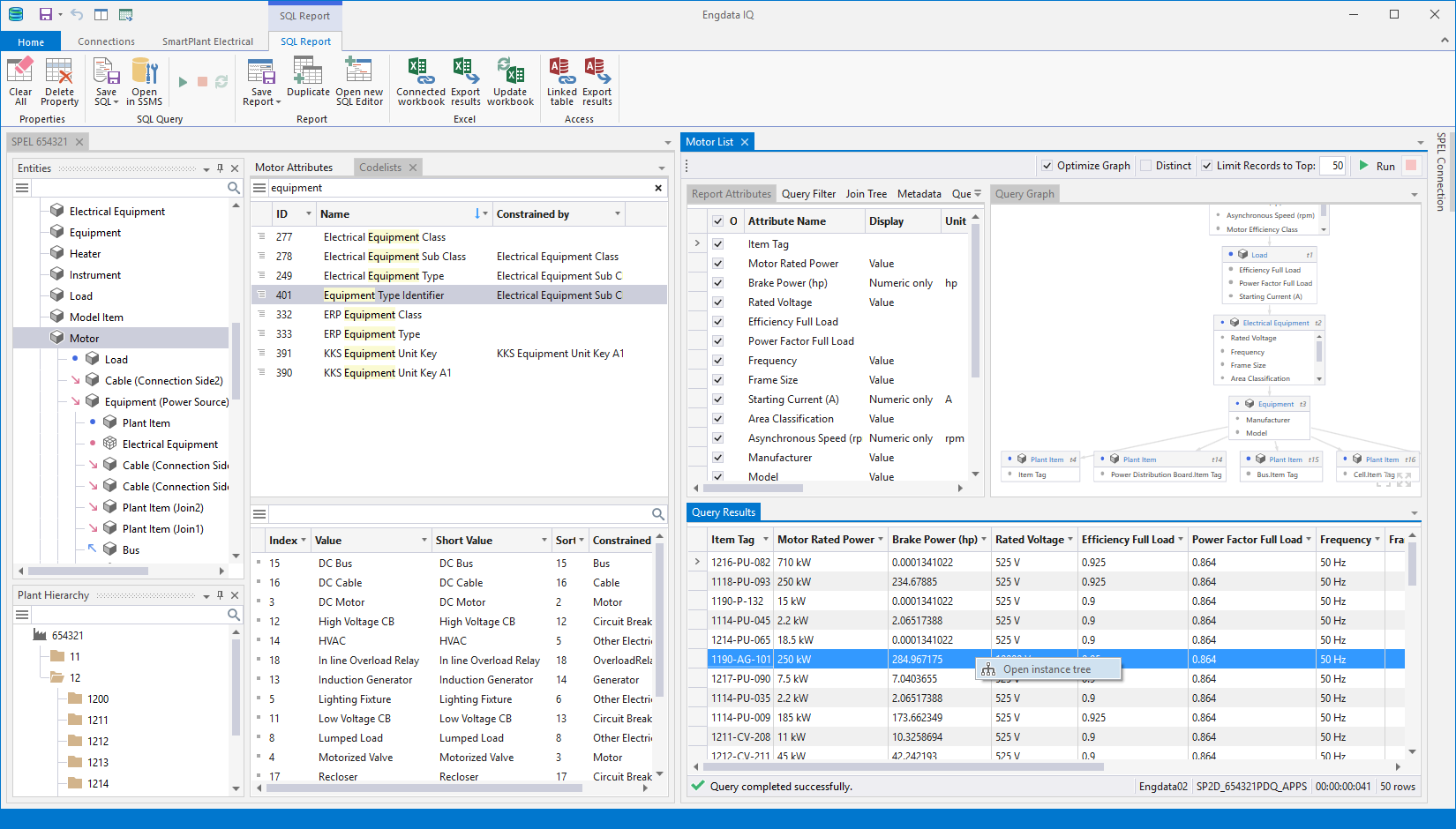
Task: Switch to the Query Filter tab
Action: pyautogui.click(x=808, y=194)
